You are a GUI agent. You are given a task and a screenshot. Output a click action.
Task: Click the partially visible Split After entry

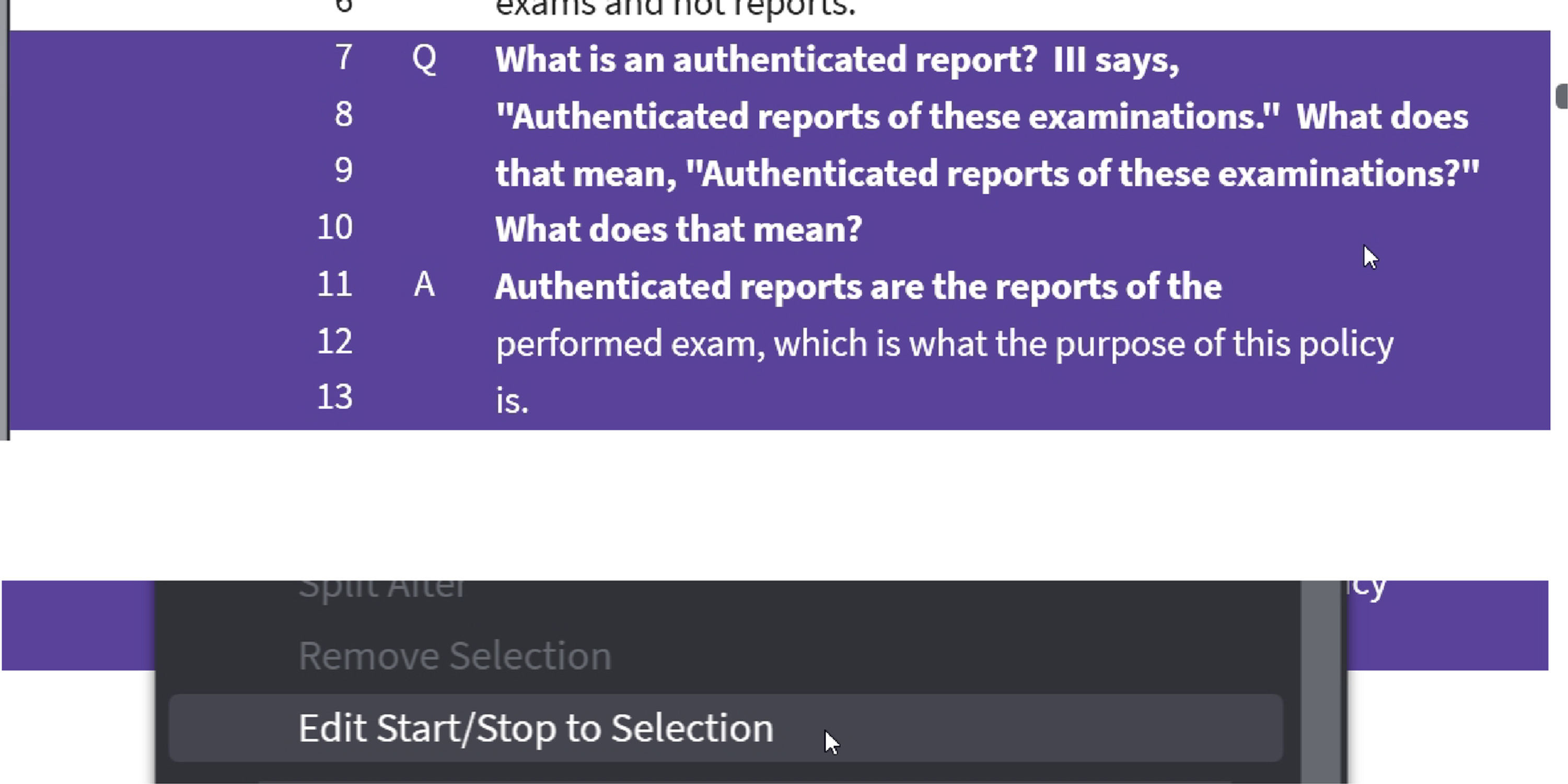pos(382,589)
